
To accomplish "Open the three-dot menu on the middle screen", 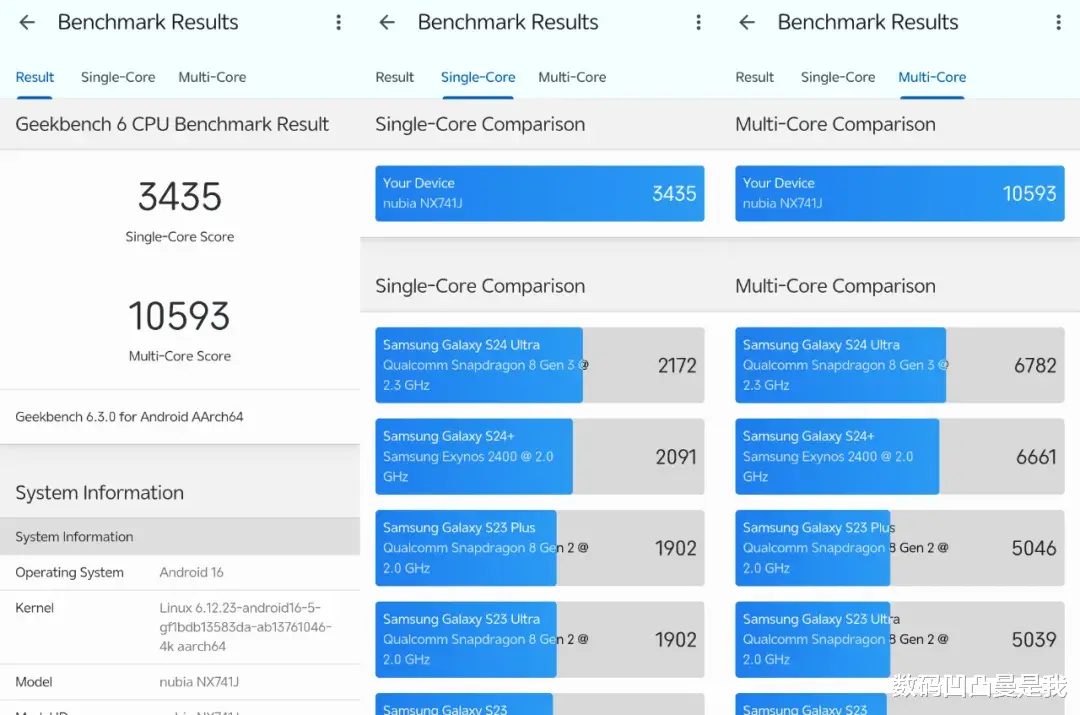I will pos(699,23).
